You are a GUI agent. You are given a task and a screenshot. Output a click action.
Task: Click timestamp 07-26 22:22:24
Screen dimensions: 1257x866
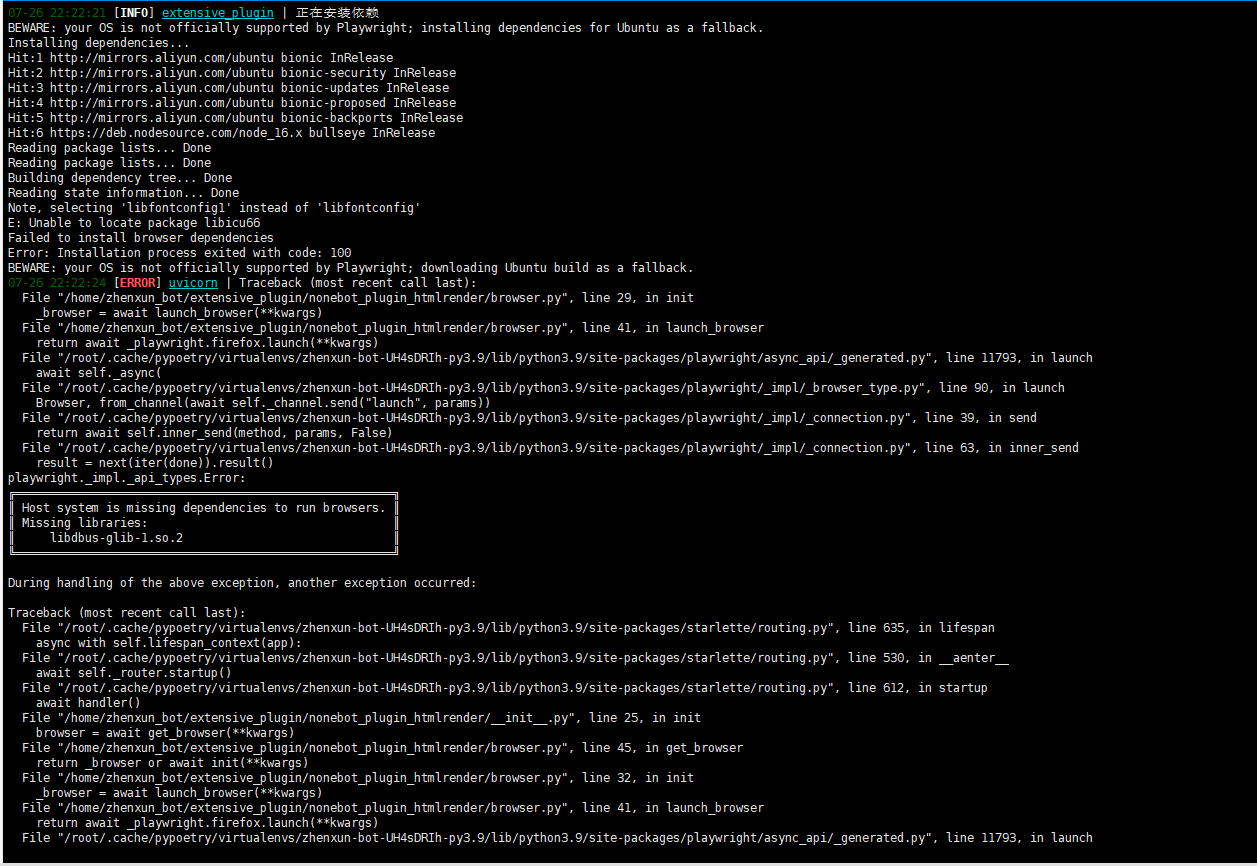[x=57, y=283]
